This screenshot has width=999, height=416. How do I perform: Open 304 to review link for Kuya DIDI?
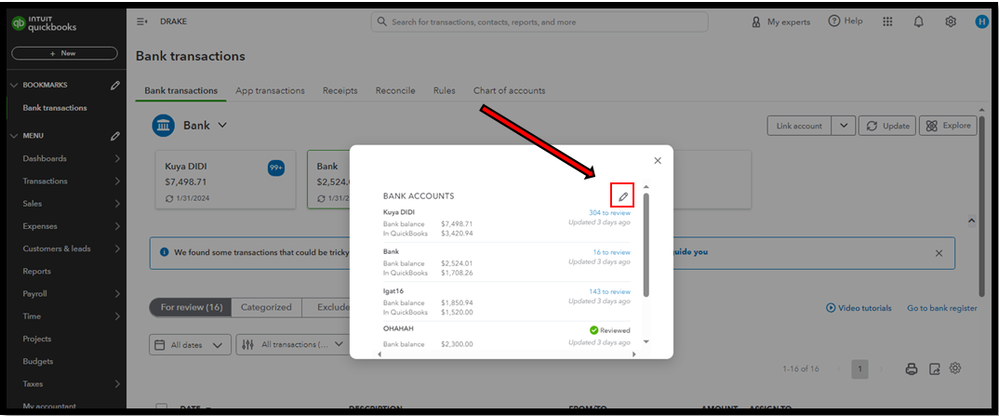610,213
